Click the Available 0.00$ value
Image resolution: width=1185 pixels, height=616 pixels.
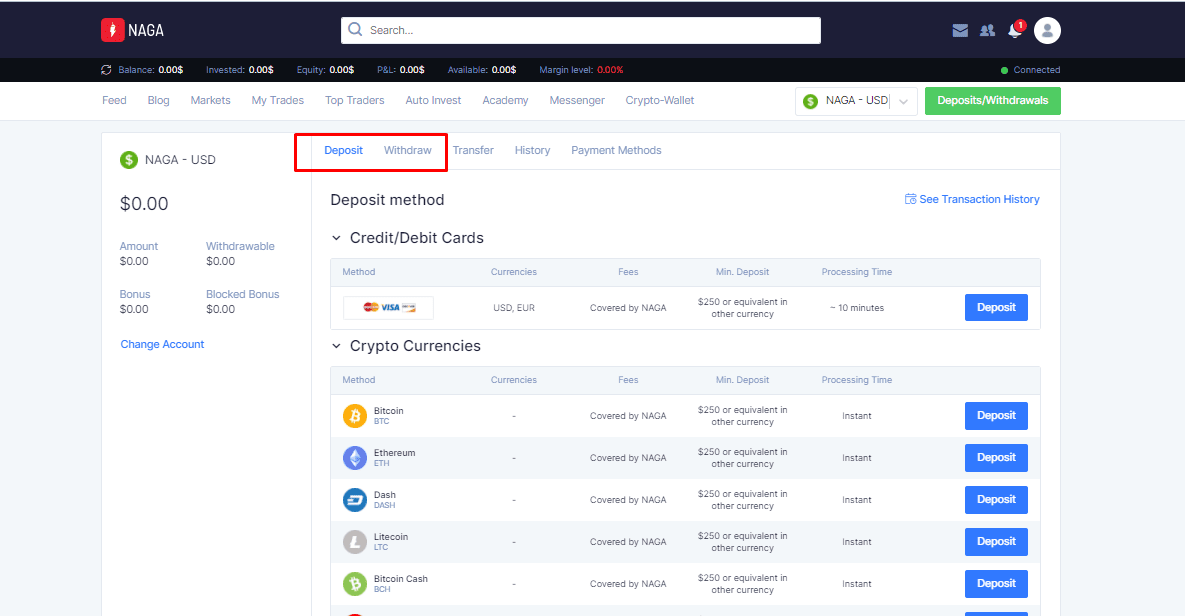[x=504, y=70]
